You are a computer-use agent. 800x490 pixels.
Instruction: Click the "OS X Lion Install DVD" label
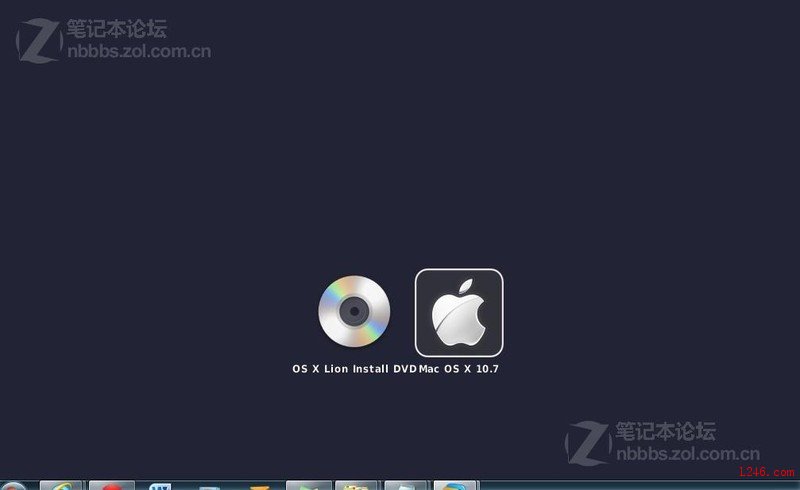pyautogui.click(x=355, y=369)
